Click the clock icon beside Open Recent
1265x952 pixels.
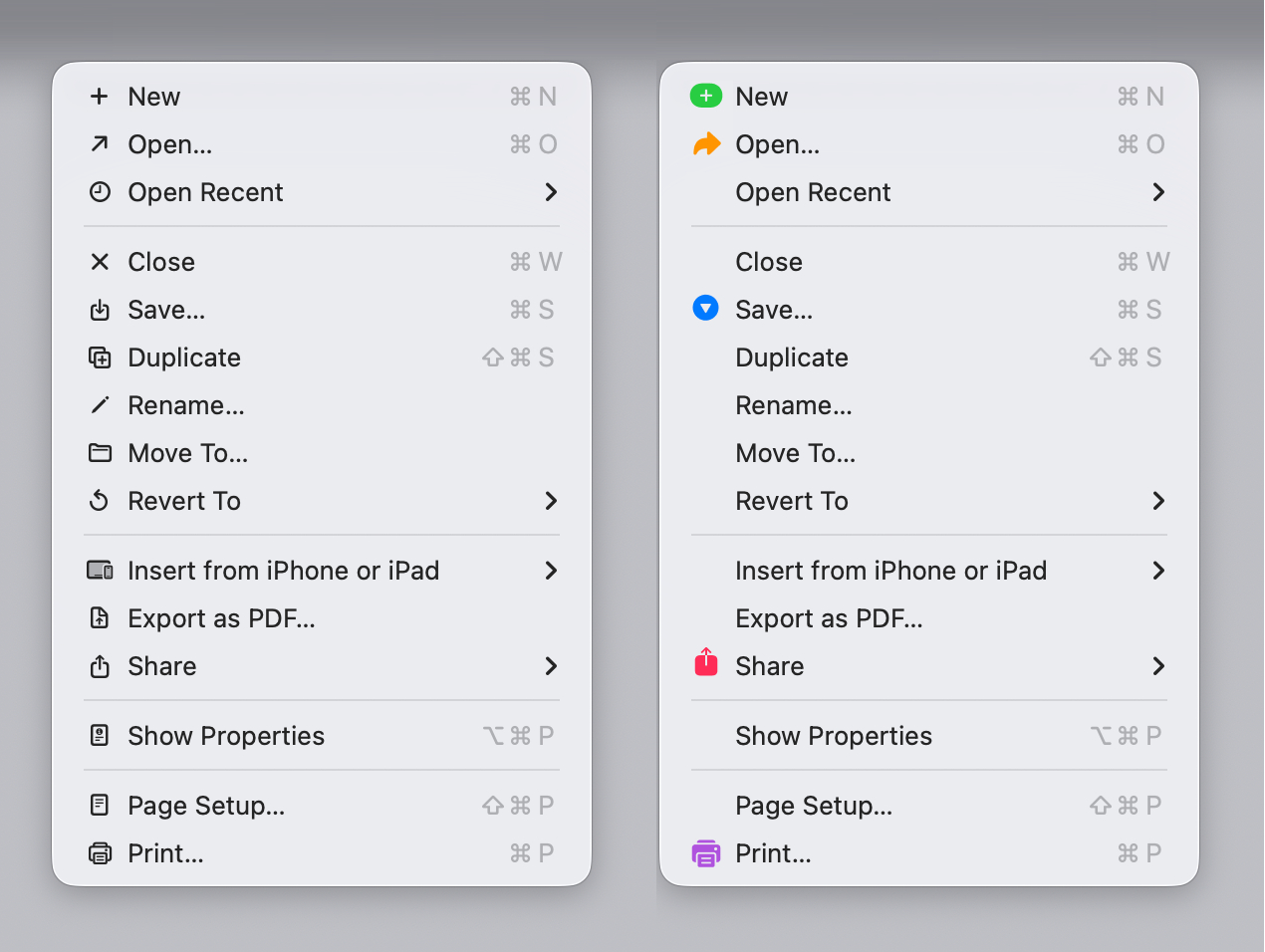(100, 191)
